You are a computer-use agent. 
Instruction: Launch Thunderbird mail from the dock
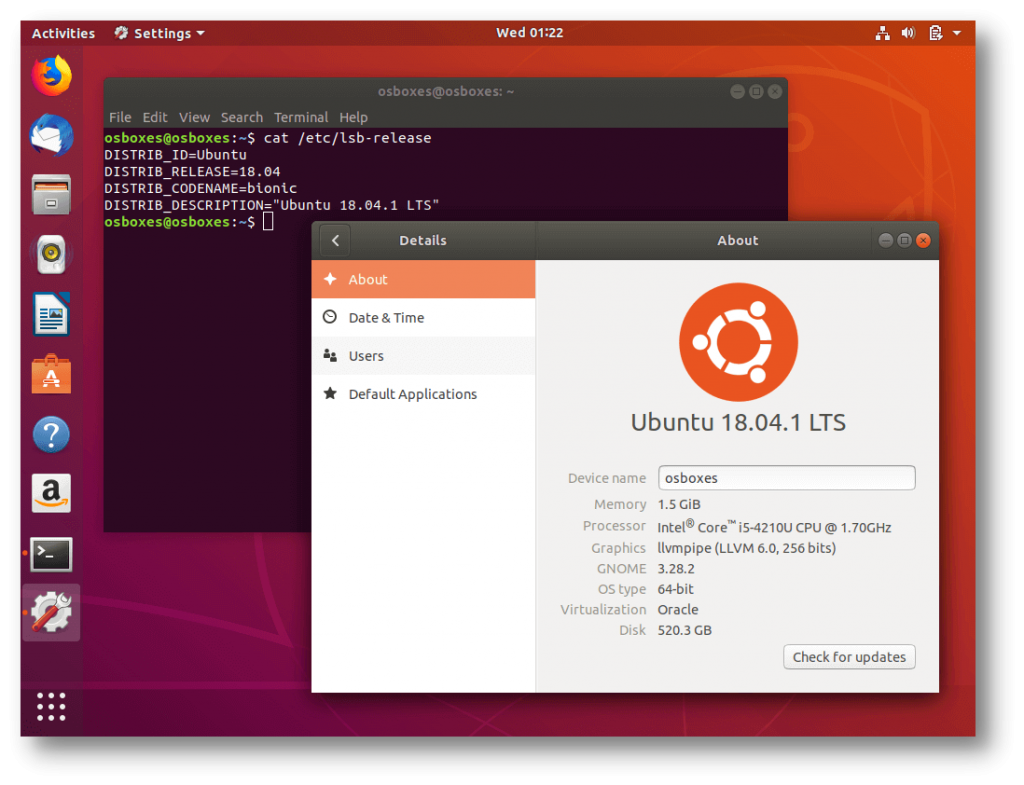(51, 135)
